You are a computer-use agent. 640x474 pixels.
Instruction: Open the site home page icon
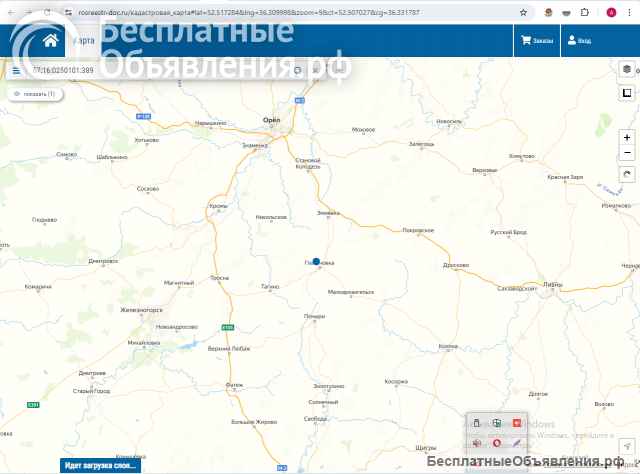coord(51,40)
